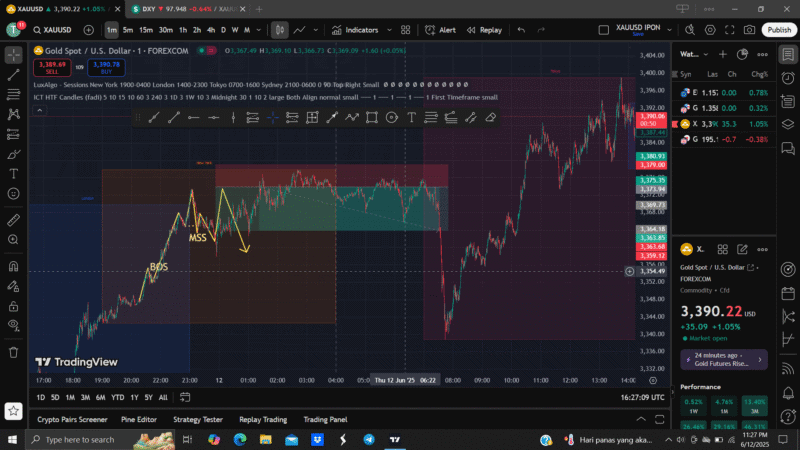Screen dimensions: 800x450
Task: Switch to the Strategy Tester tab
Action: tap(198, 420)
